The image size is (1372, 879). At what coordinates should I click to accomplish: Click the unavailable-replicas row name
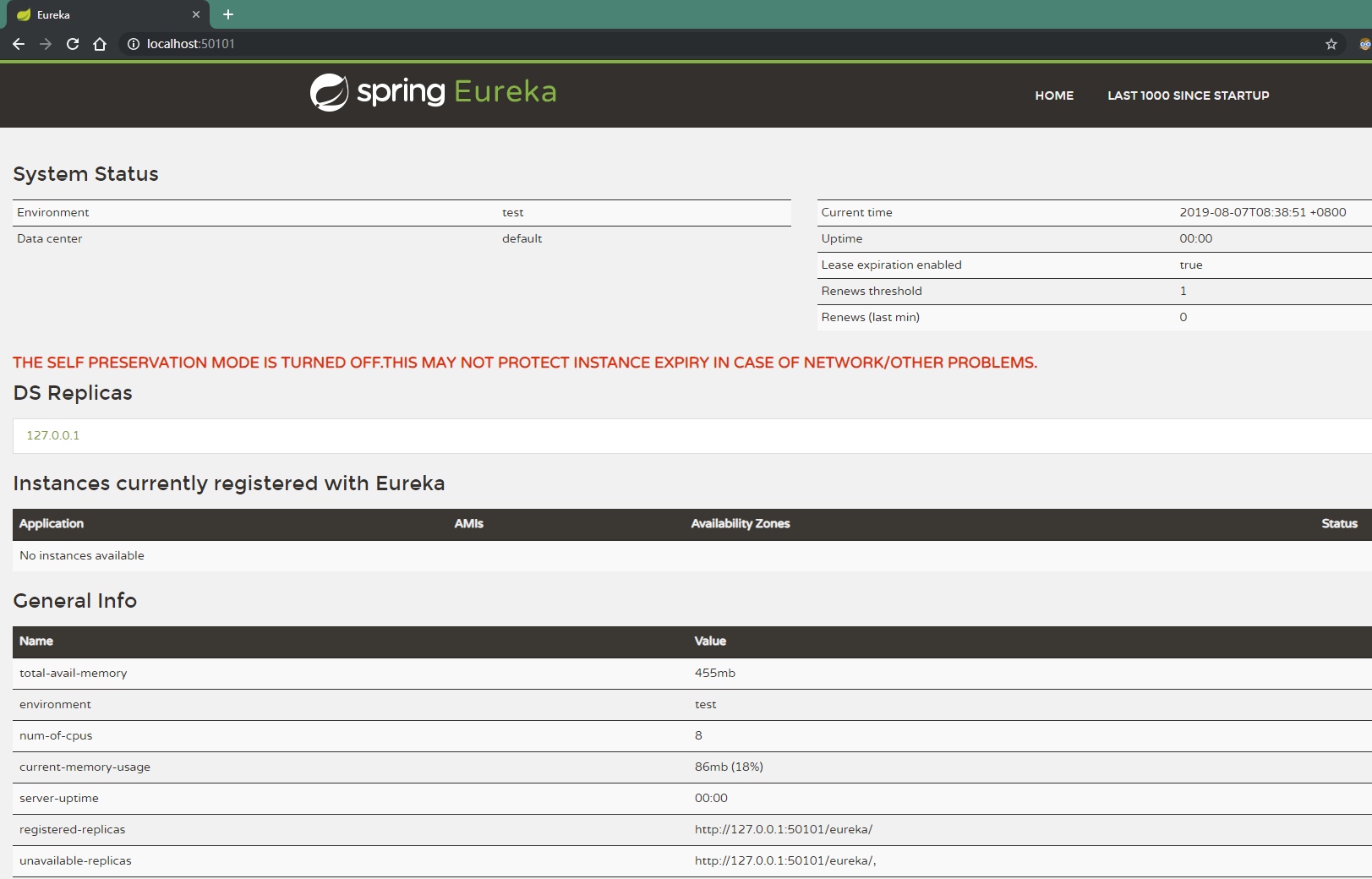(75, 861)
